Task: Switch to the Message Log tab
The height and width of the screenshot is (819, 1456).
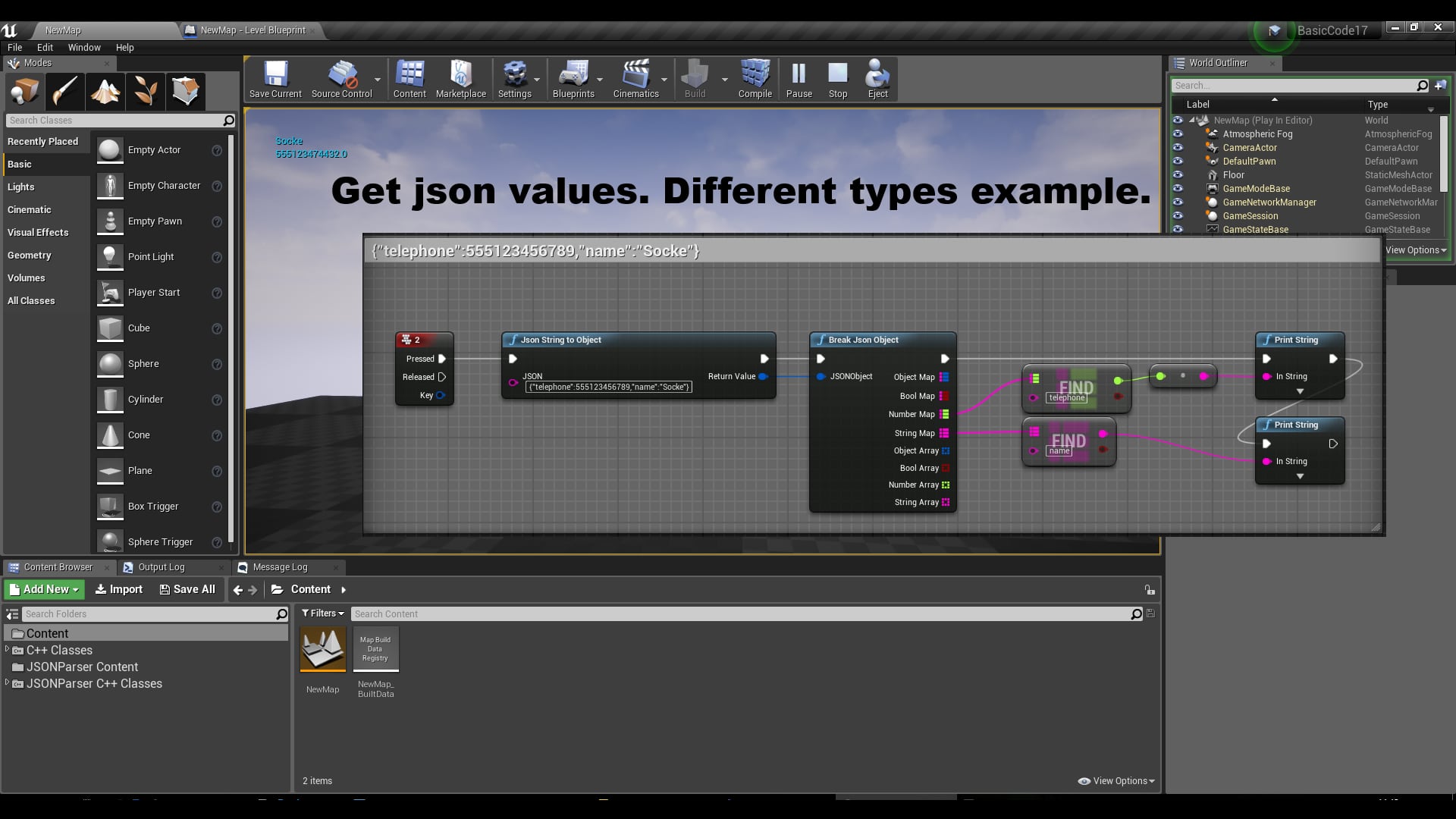Action: click(x=280, y=567)
